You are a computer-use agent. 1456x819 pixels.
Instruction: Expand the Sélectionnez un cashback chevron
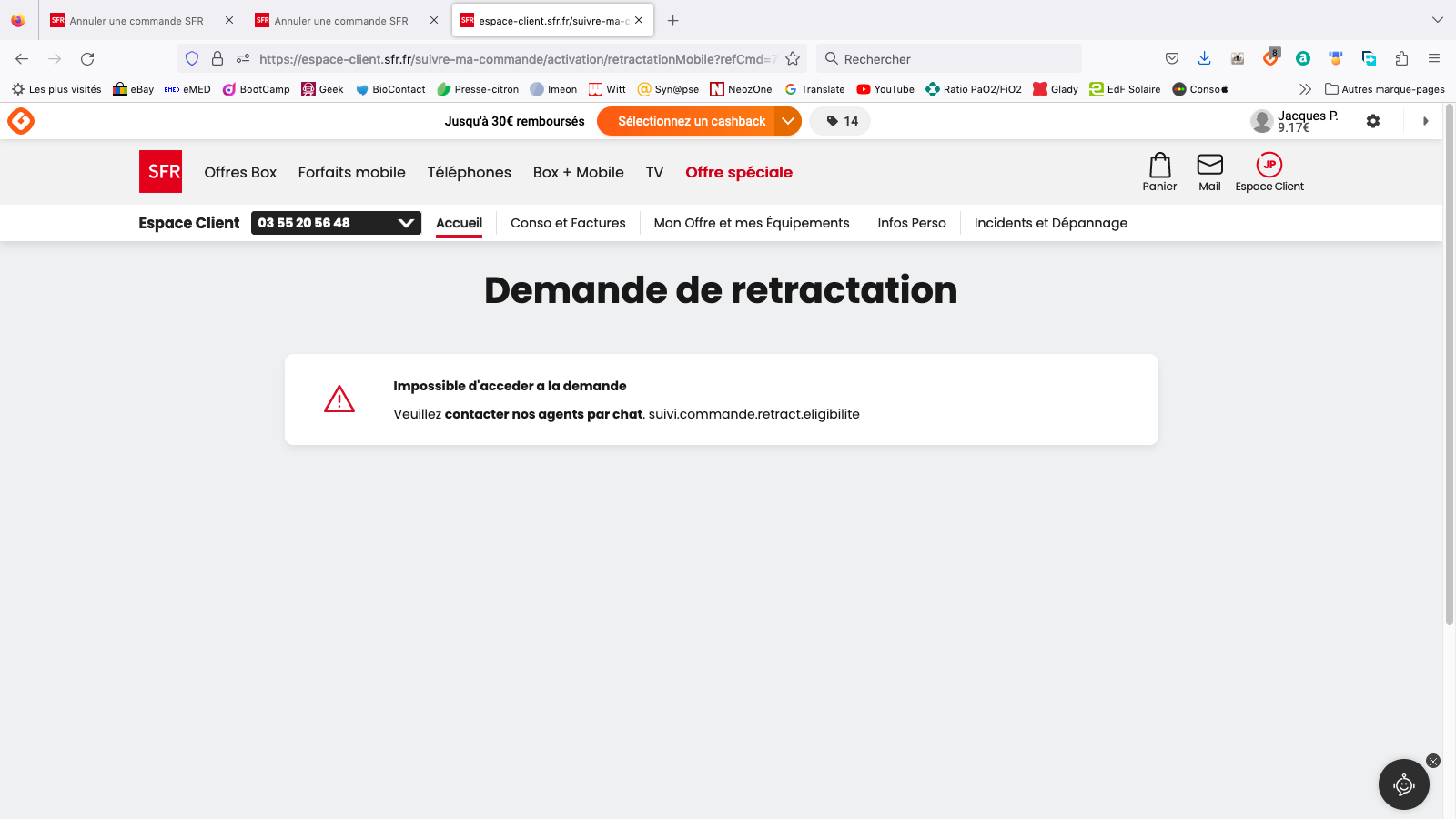pos(787,120)
